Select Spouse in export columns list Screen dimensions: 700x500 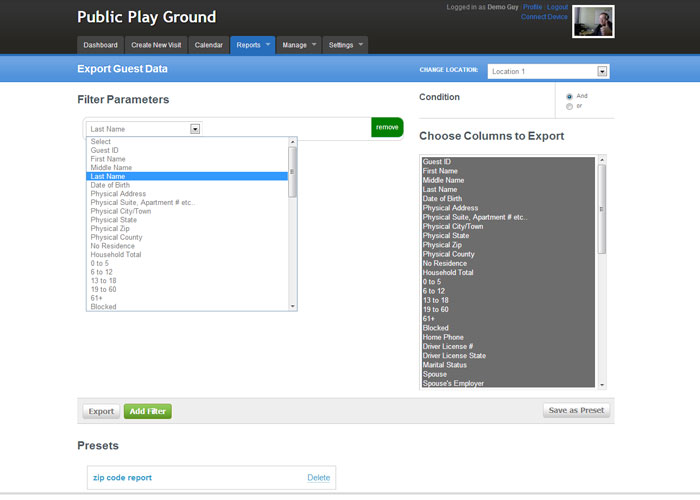tap(508, 374)
